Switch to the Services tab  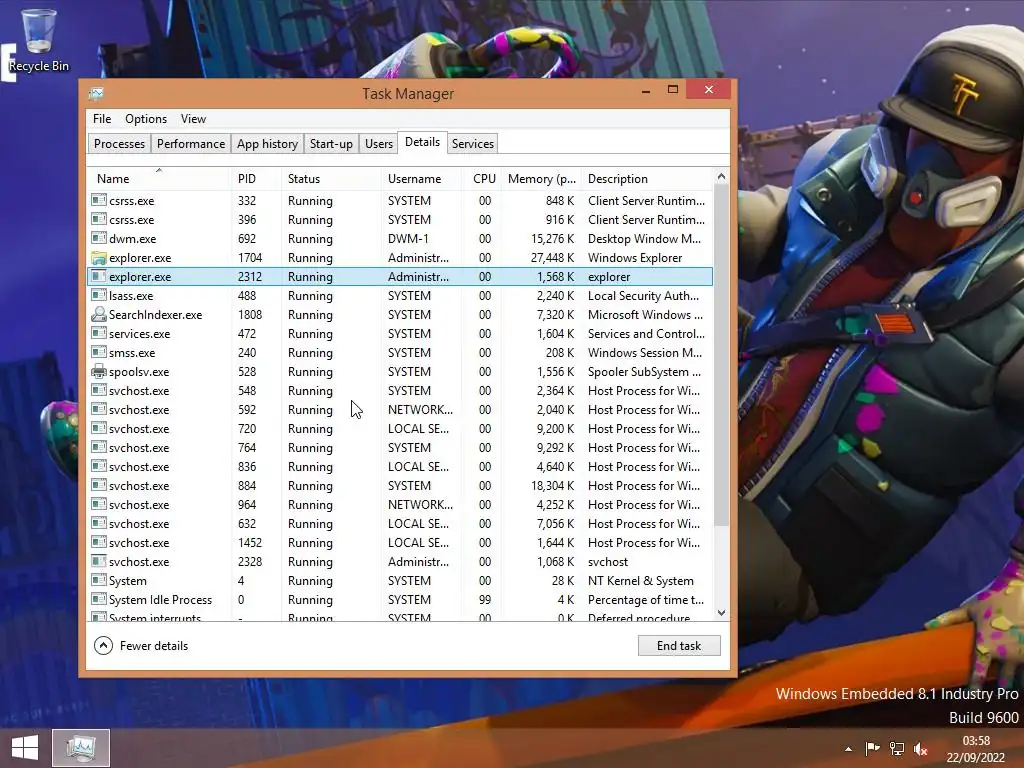[473, 144]
